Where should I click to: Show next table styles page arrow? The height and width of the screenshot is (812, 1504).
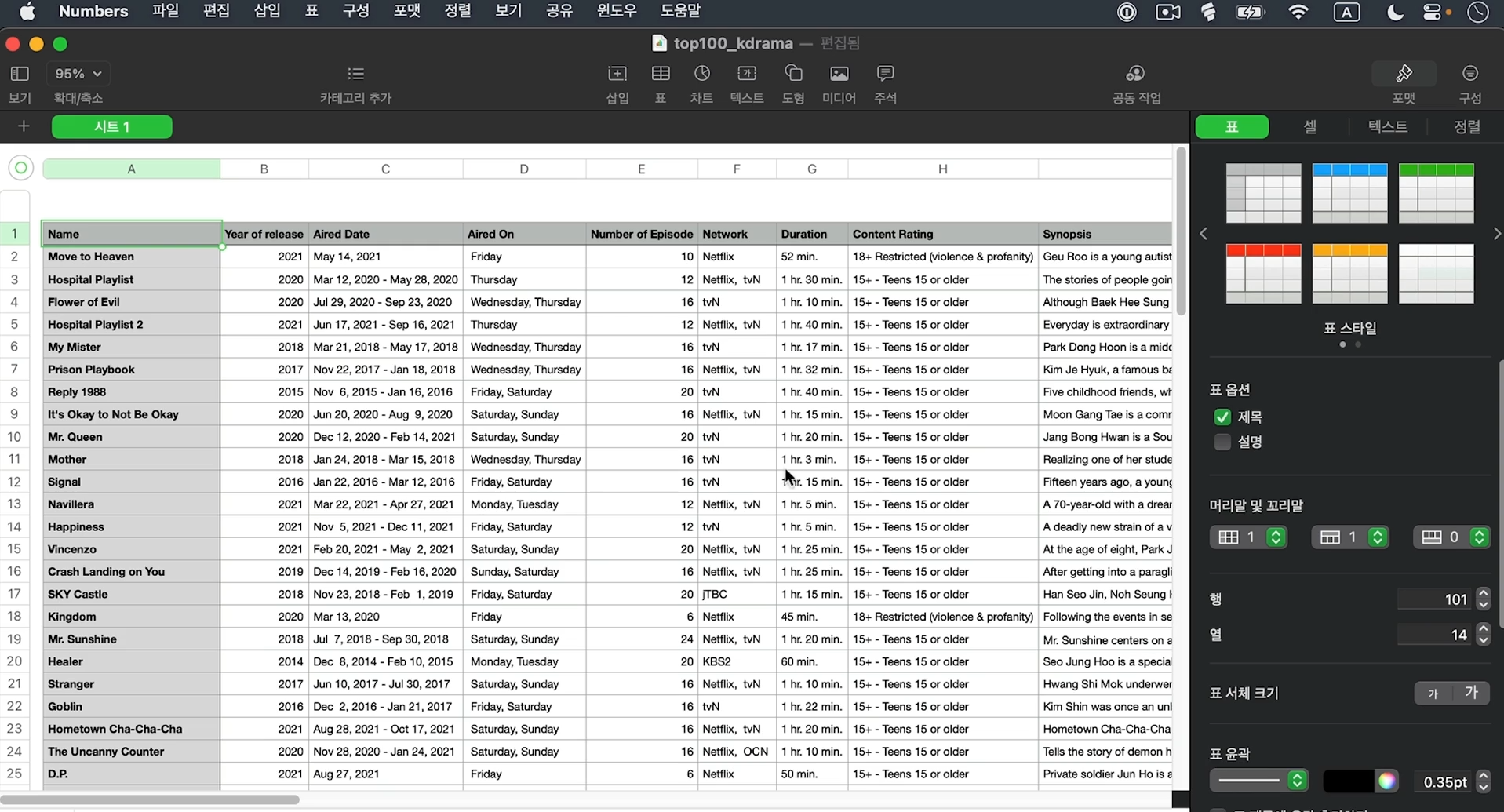click(x=1497, y=234)
